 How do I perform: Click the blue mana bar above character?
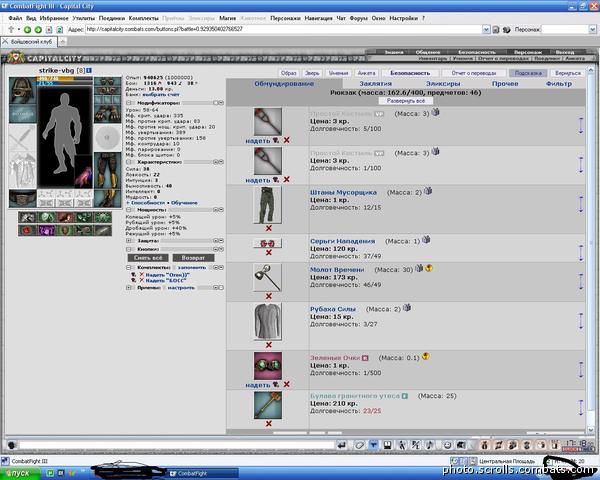[x=65, y=83]
